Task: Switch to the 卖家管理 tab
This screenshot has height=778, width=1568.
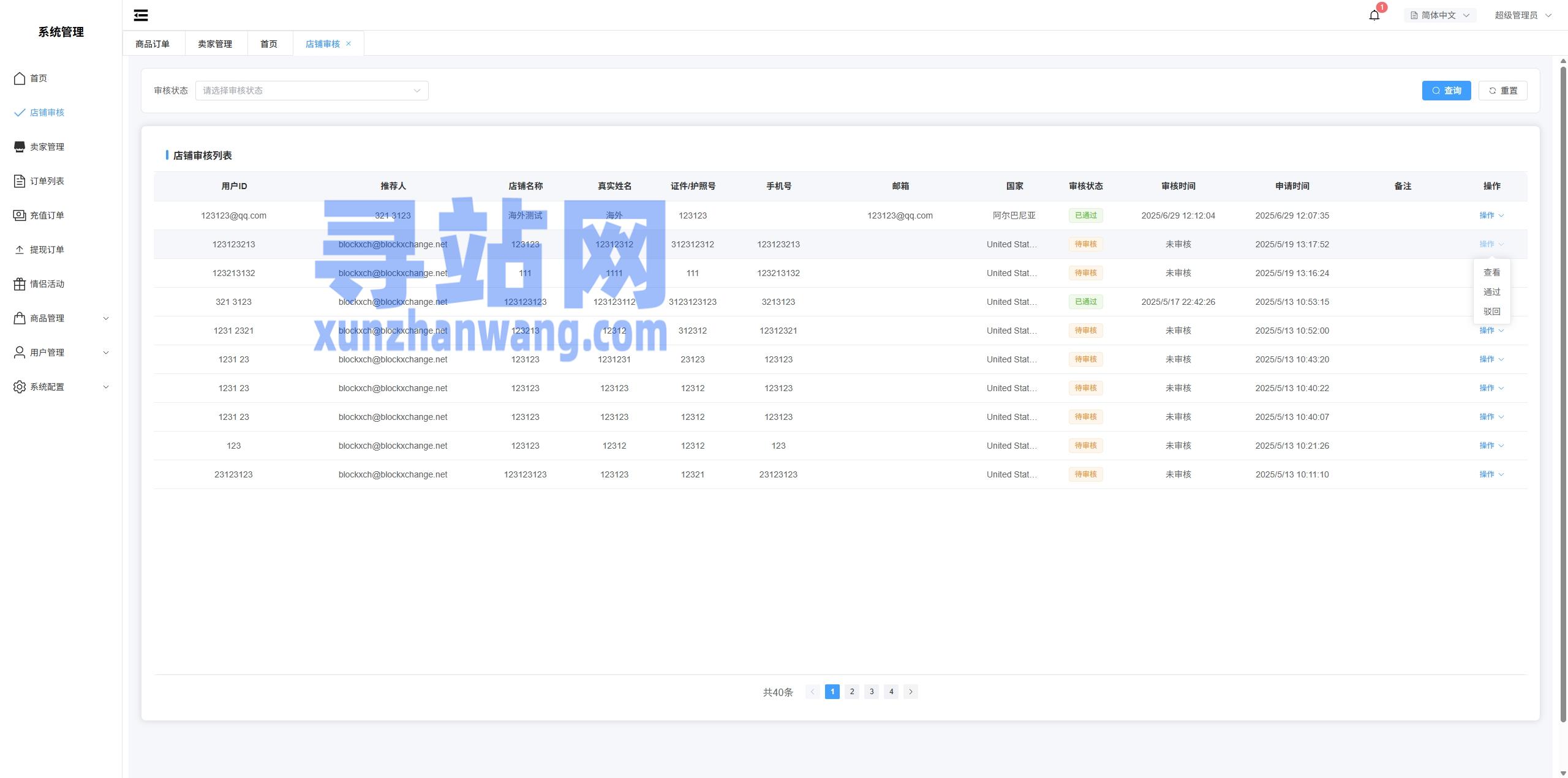Action: coord(215,43)
